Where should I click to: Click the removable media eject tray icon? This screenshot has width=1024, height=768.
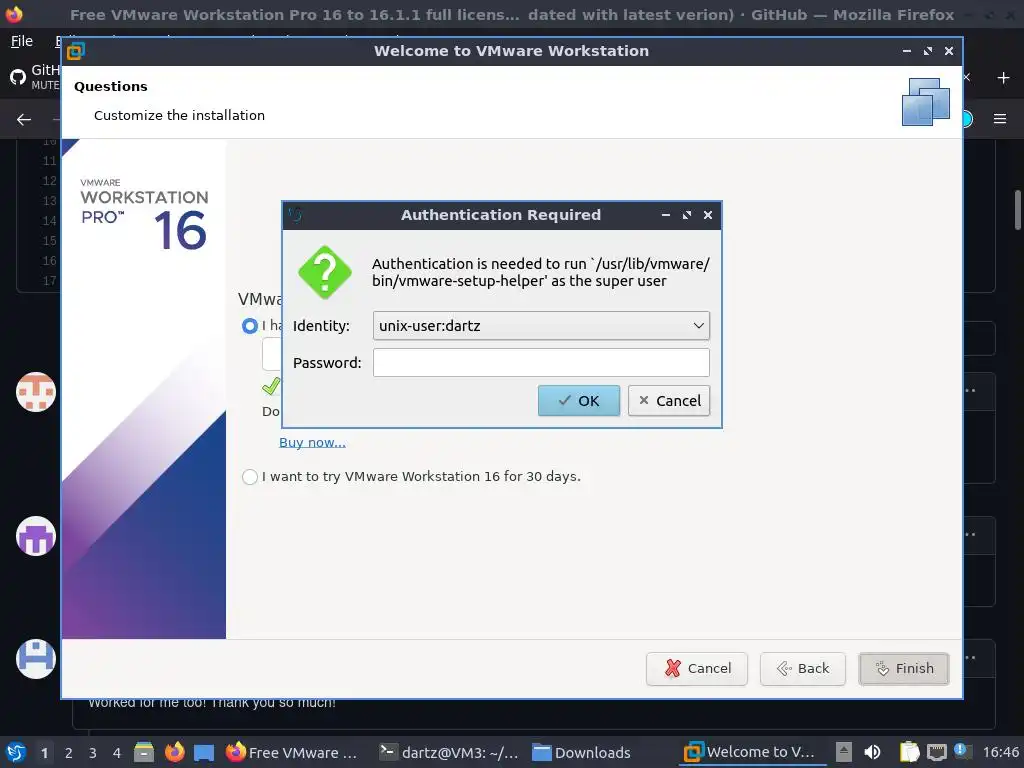point(844,752)
